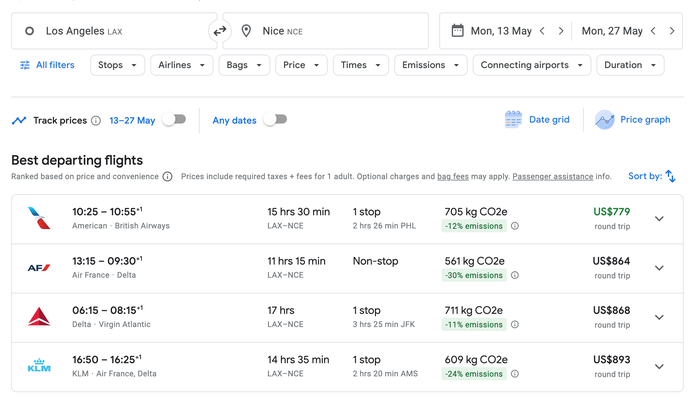
Task: Turn on Any dates price tracking
Action: [275, 120]
